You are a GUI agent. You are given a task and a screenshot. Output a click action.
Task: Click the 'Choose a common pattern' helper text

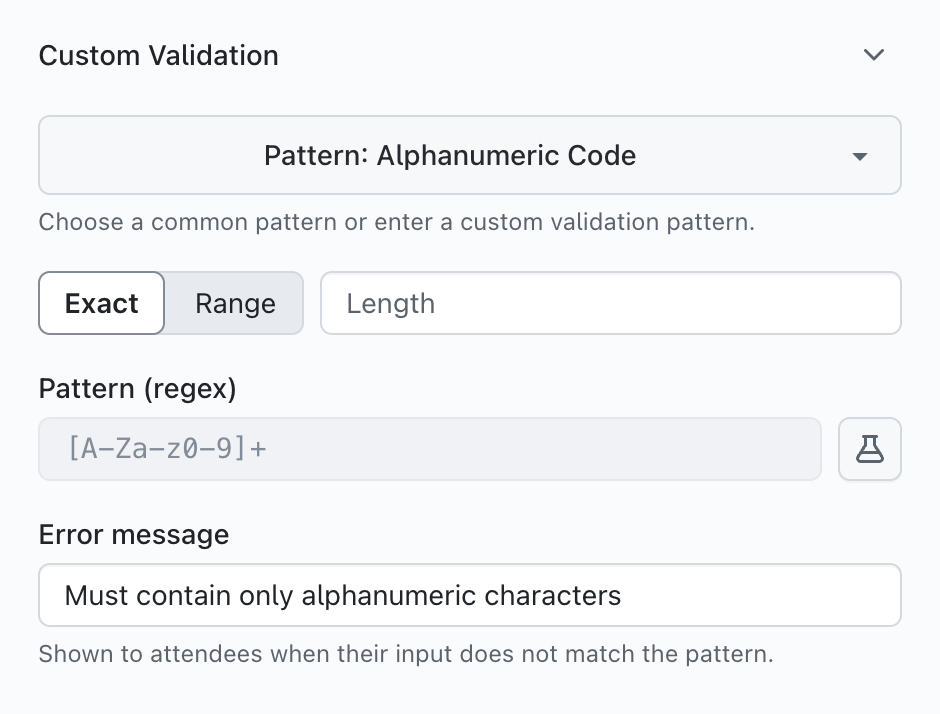[396, 221]
